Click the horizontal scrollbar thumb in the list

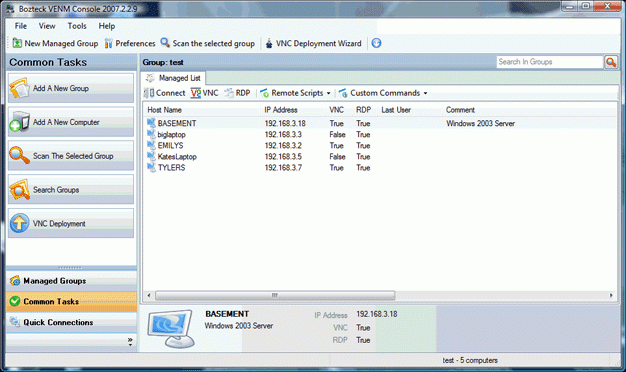tap(275, 295)
